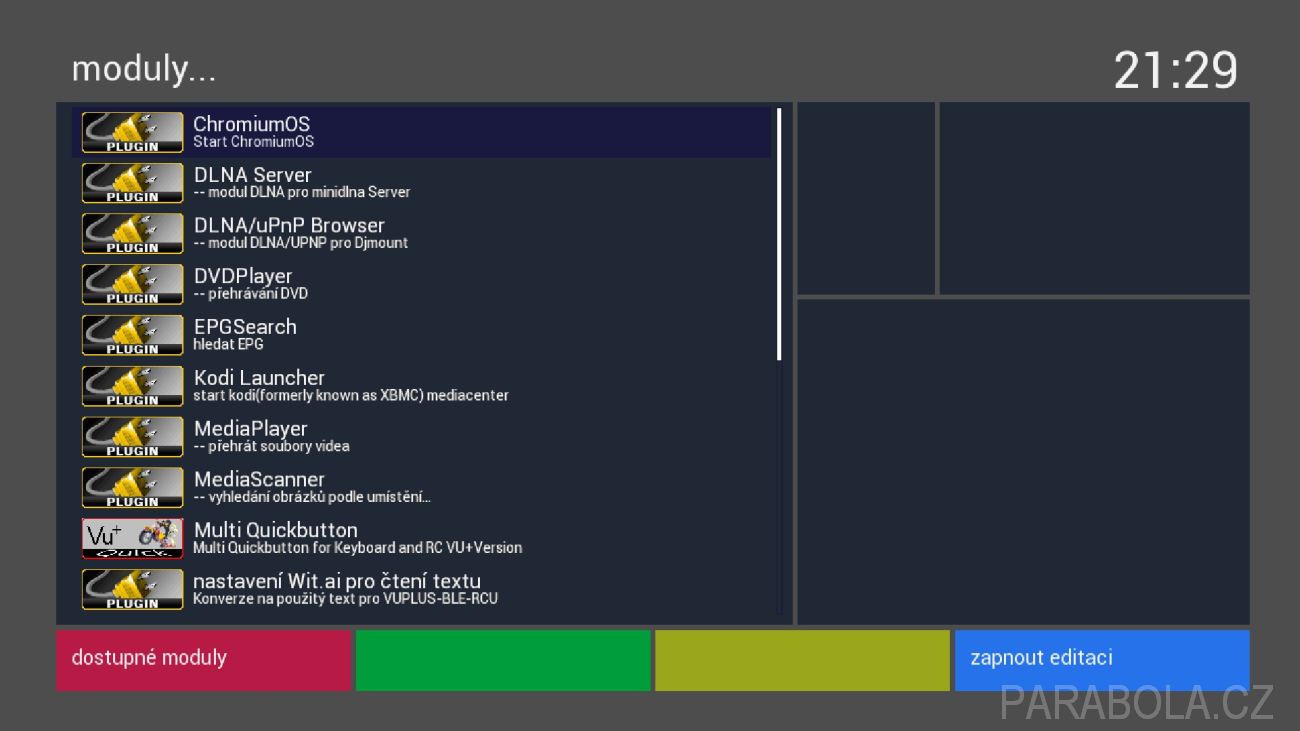This screenshot has height=731, width=1300.
Task: Select the DVDPlayer module title
Action: point(243,276)
